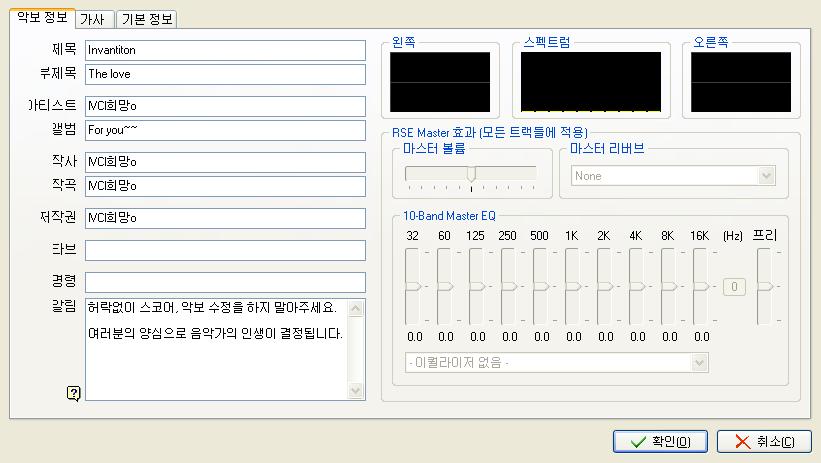Click the 60 Hz EQ band slider
This screenshot has width=821, height=463.
pyautogui.click(x=444, y=286)
